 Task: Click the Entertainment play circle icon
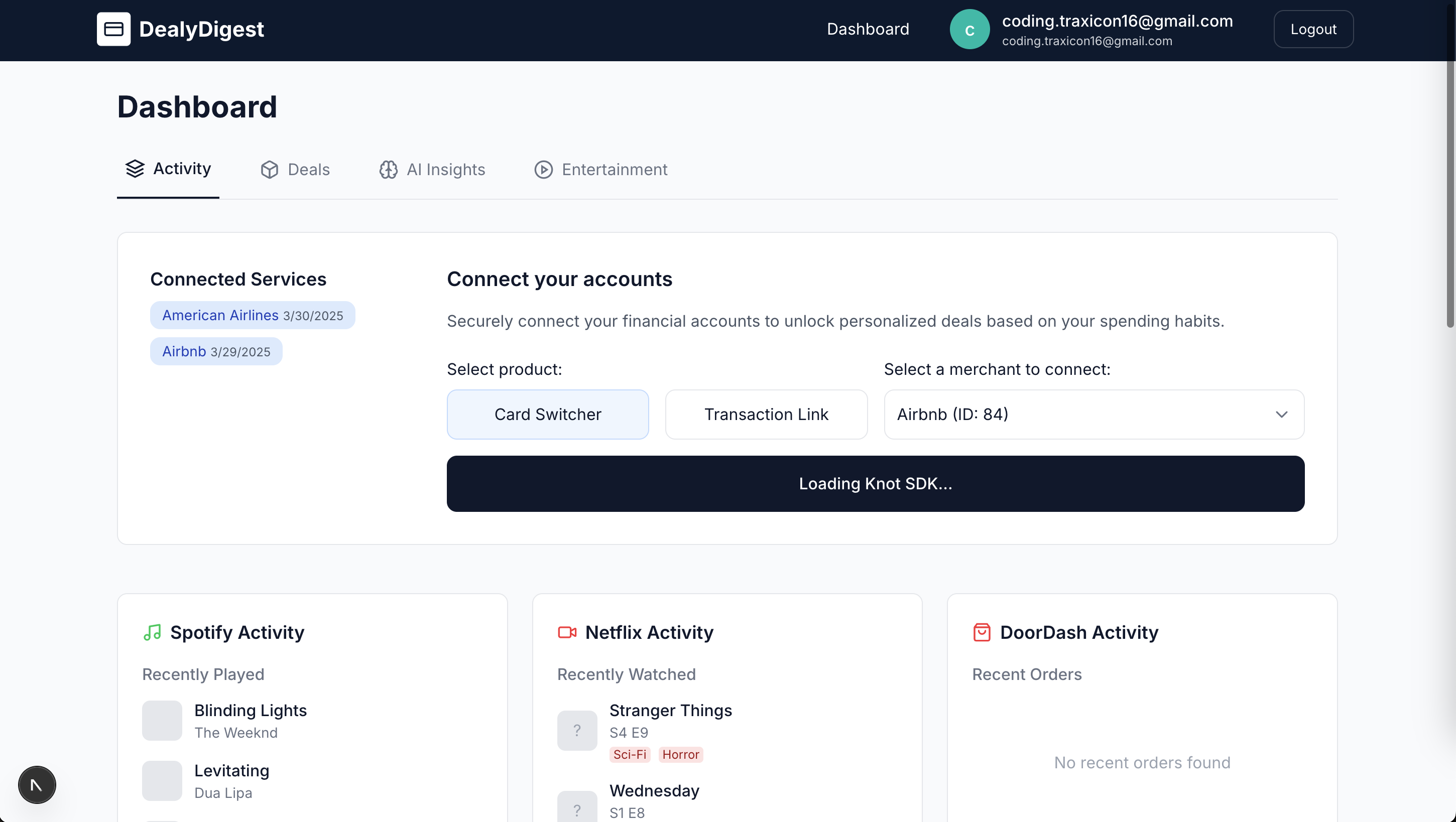coord(543,170)
